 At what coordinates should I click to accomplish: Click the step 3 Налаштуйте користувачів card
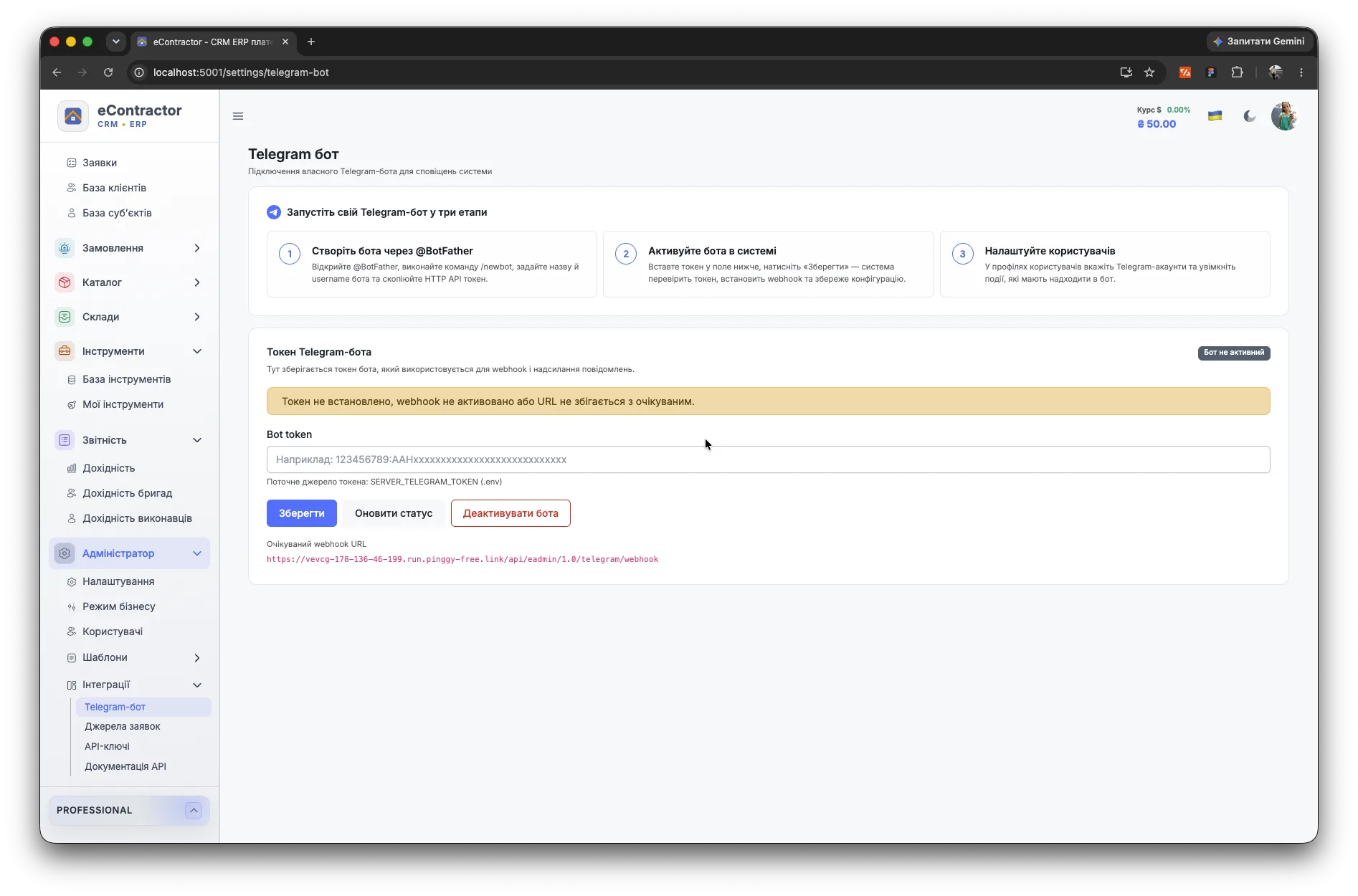pos(1105,264)
